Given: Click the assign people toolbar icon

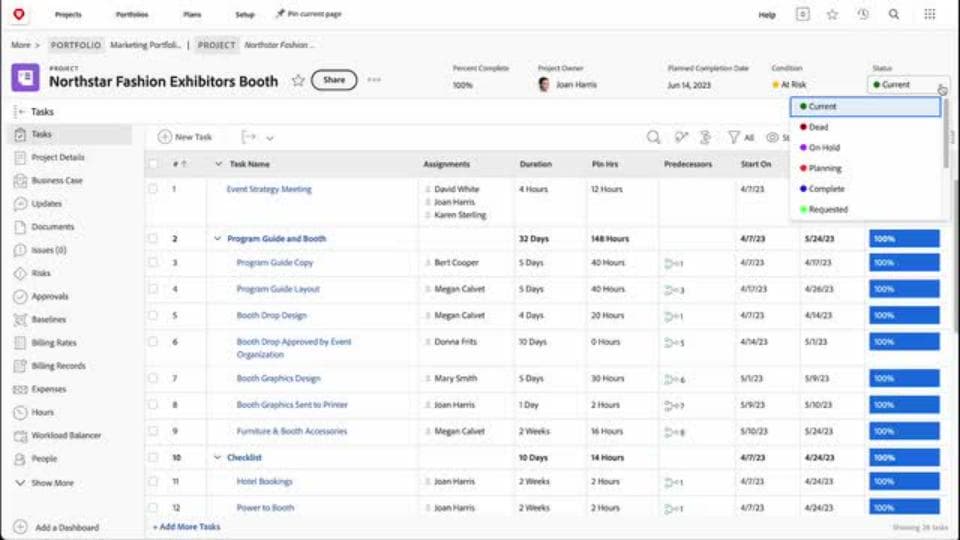Looking at the screenshot, I should pos(681,137).
